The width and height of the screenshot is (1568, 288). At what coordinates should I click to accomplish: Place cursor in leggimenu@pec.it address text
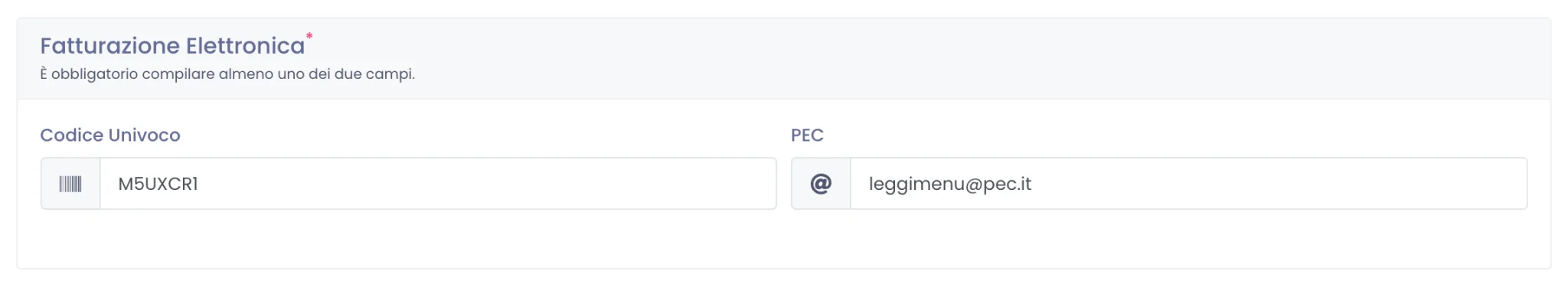950,185
